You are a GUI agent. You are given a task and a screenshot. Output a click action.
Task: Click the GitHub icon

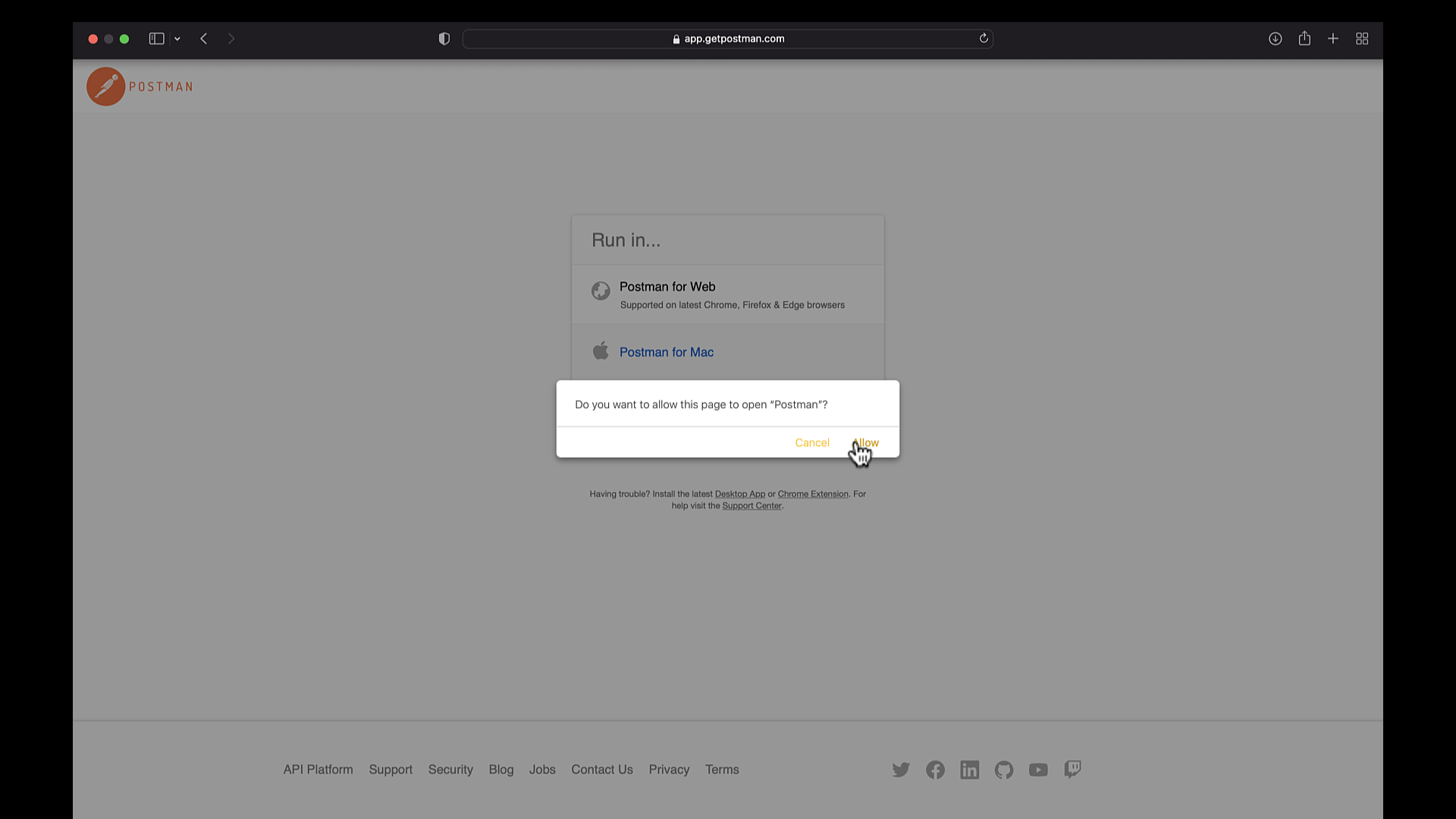tap(1003, 769)
